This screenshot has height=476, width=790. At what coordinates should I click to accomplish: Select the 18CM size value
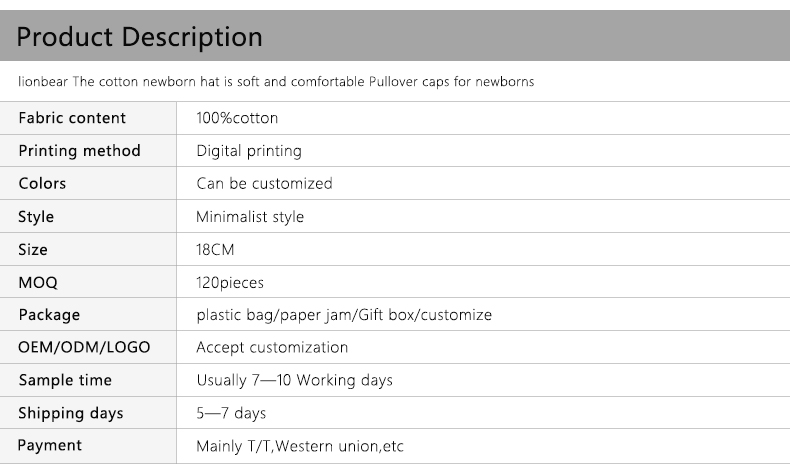(x=215, y=250)
